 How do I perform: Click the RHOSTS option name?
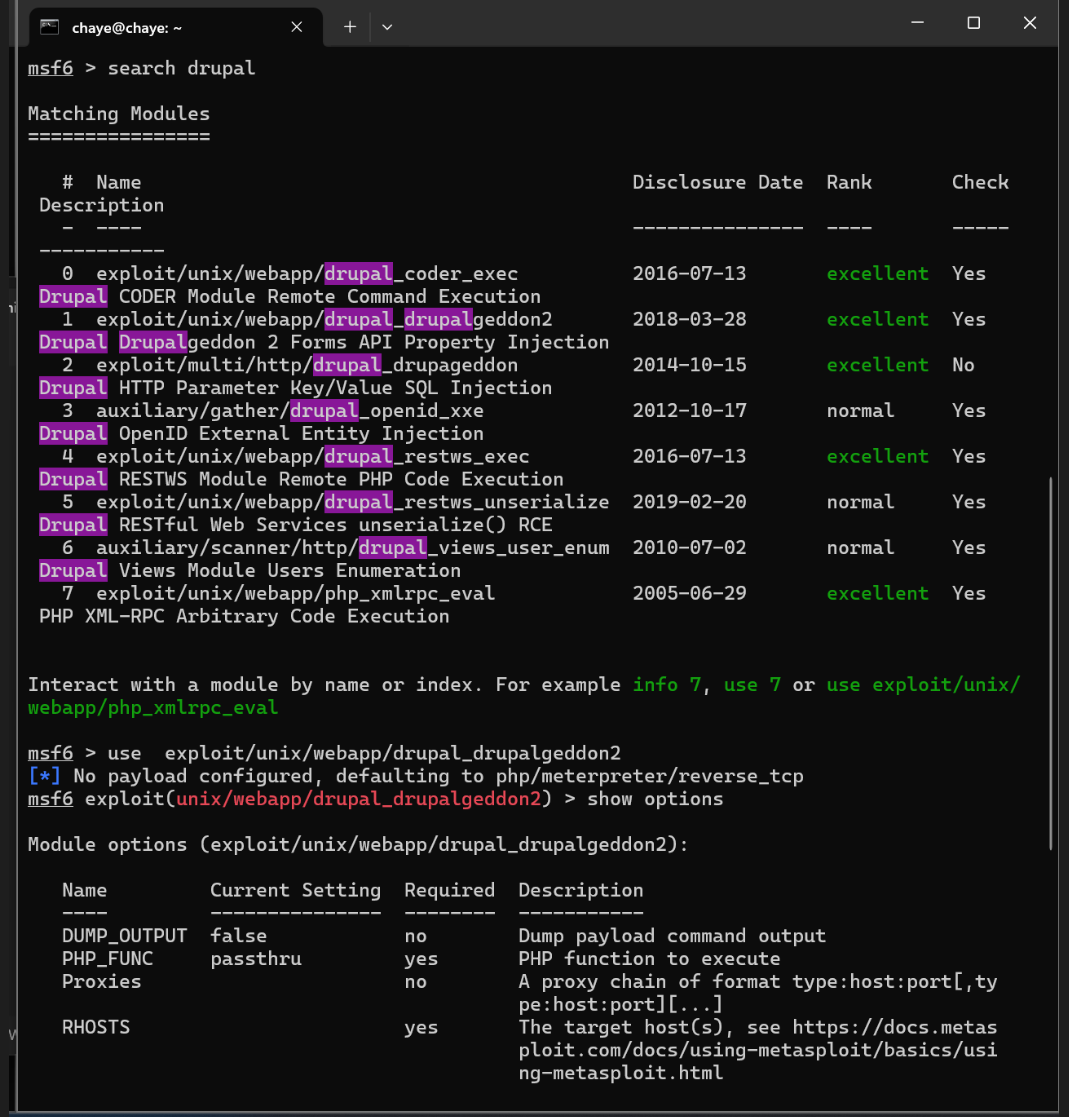(x=96, y=1027)
